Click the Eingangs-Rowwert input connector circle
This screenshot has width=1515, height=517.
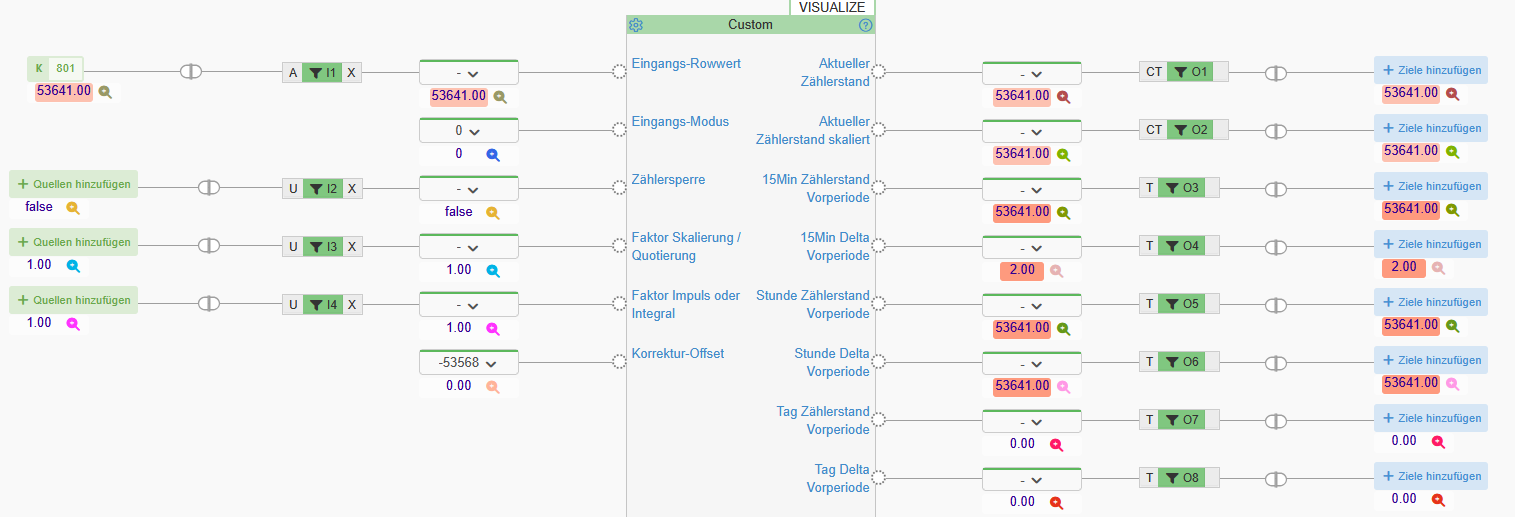619,72
